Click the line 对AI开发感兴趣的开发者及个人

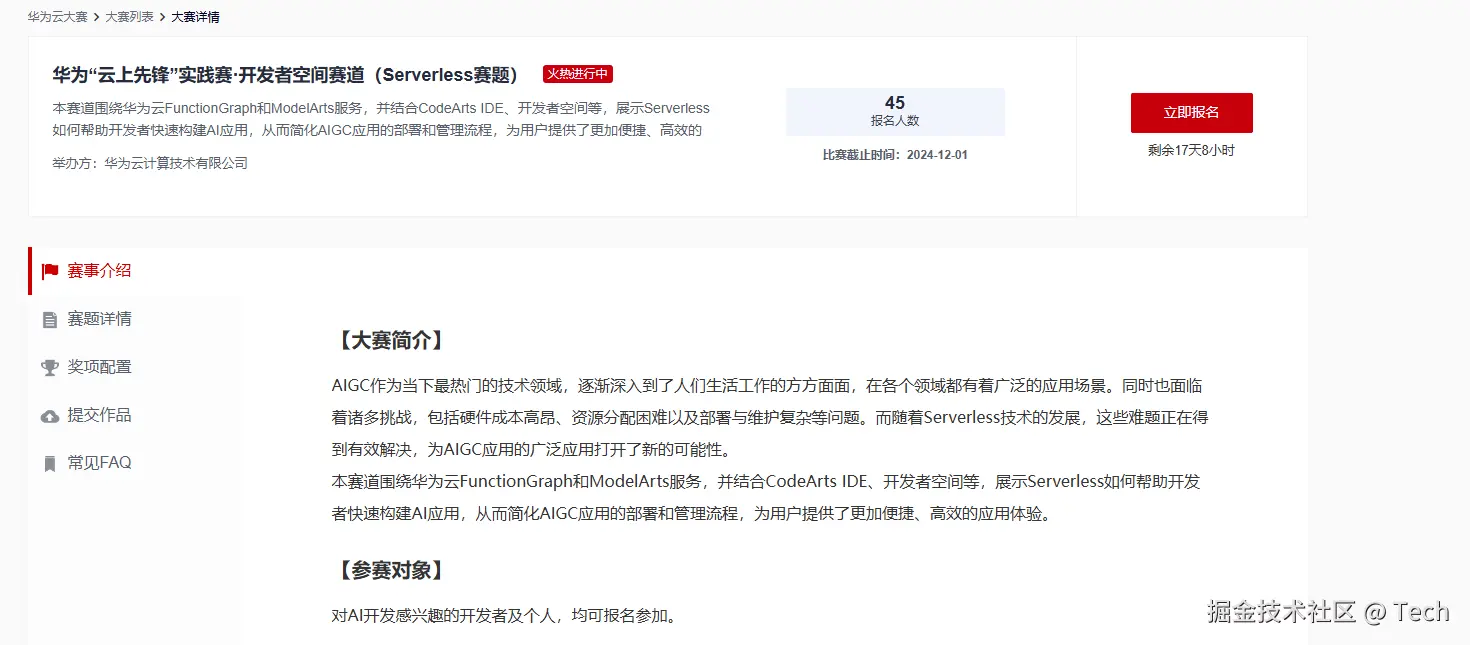[505, 615]
